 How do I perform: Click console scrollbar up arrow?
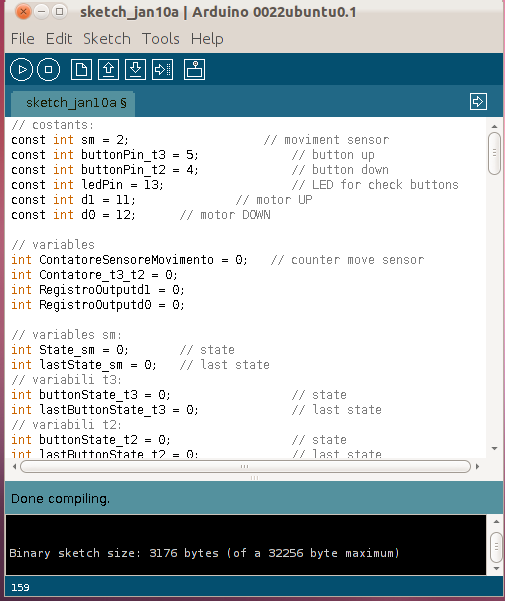coord(496,521)
